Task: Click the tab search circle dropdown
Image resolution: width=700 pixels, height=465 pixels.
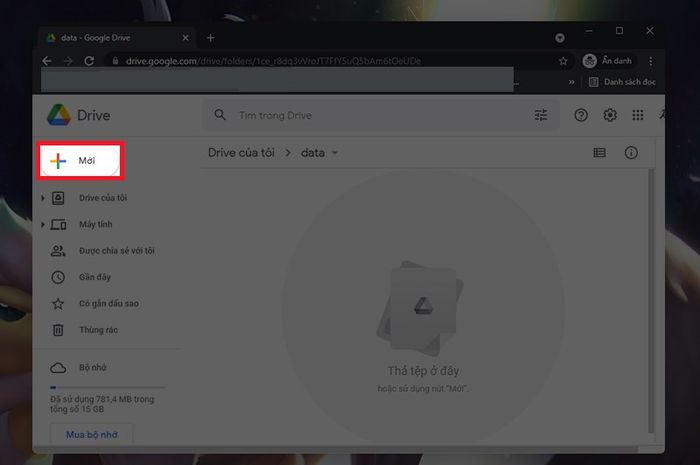Action: click(x=560, y=38)
